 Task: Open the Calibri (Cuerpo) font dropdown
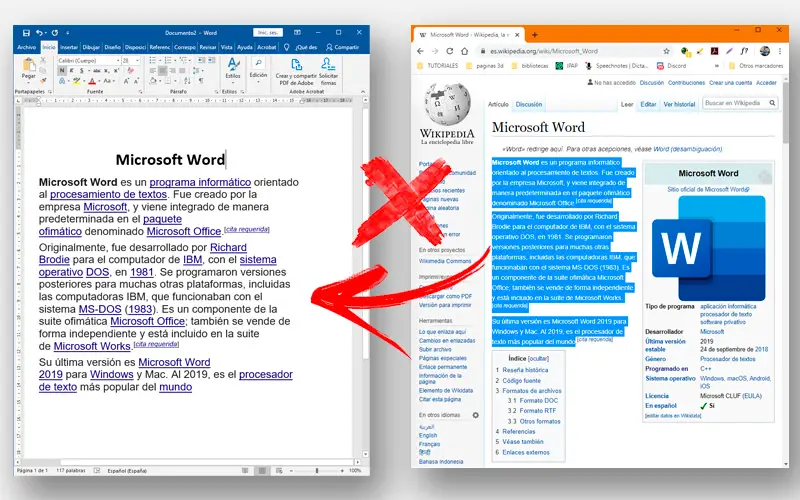click(118, 60)
